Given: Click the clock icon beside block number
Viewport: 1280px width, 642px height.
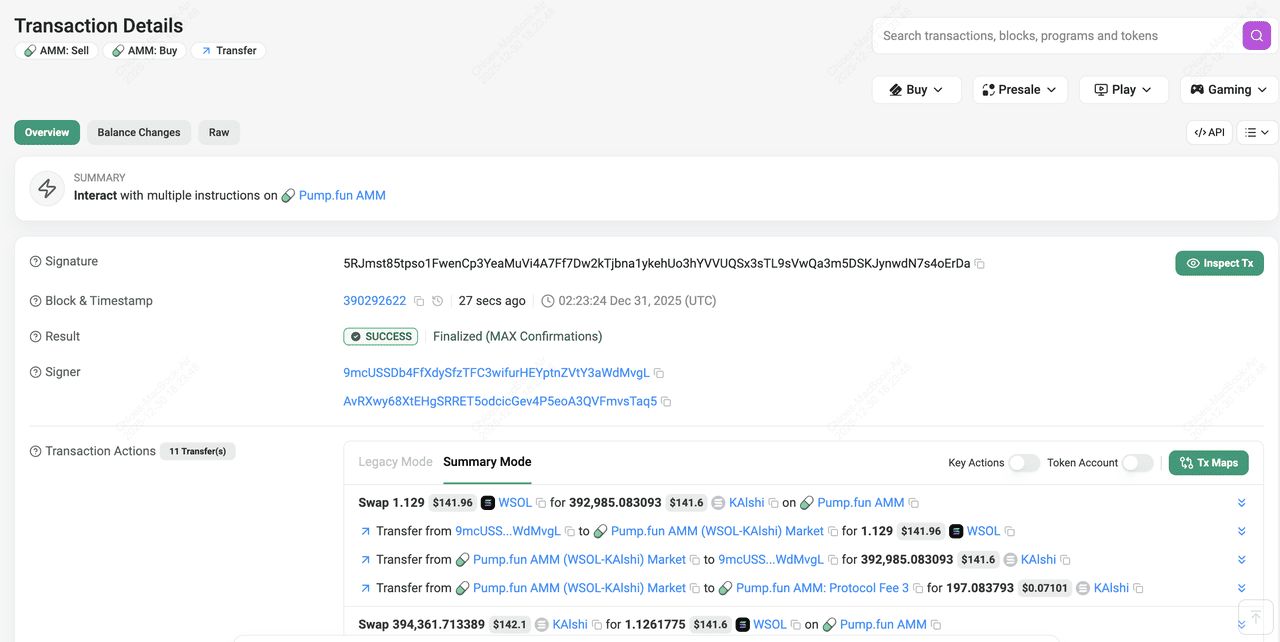Looking at the screenshot, I should (436, 300).
